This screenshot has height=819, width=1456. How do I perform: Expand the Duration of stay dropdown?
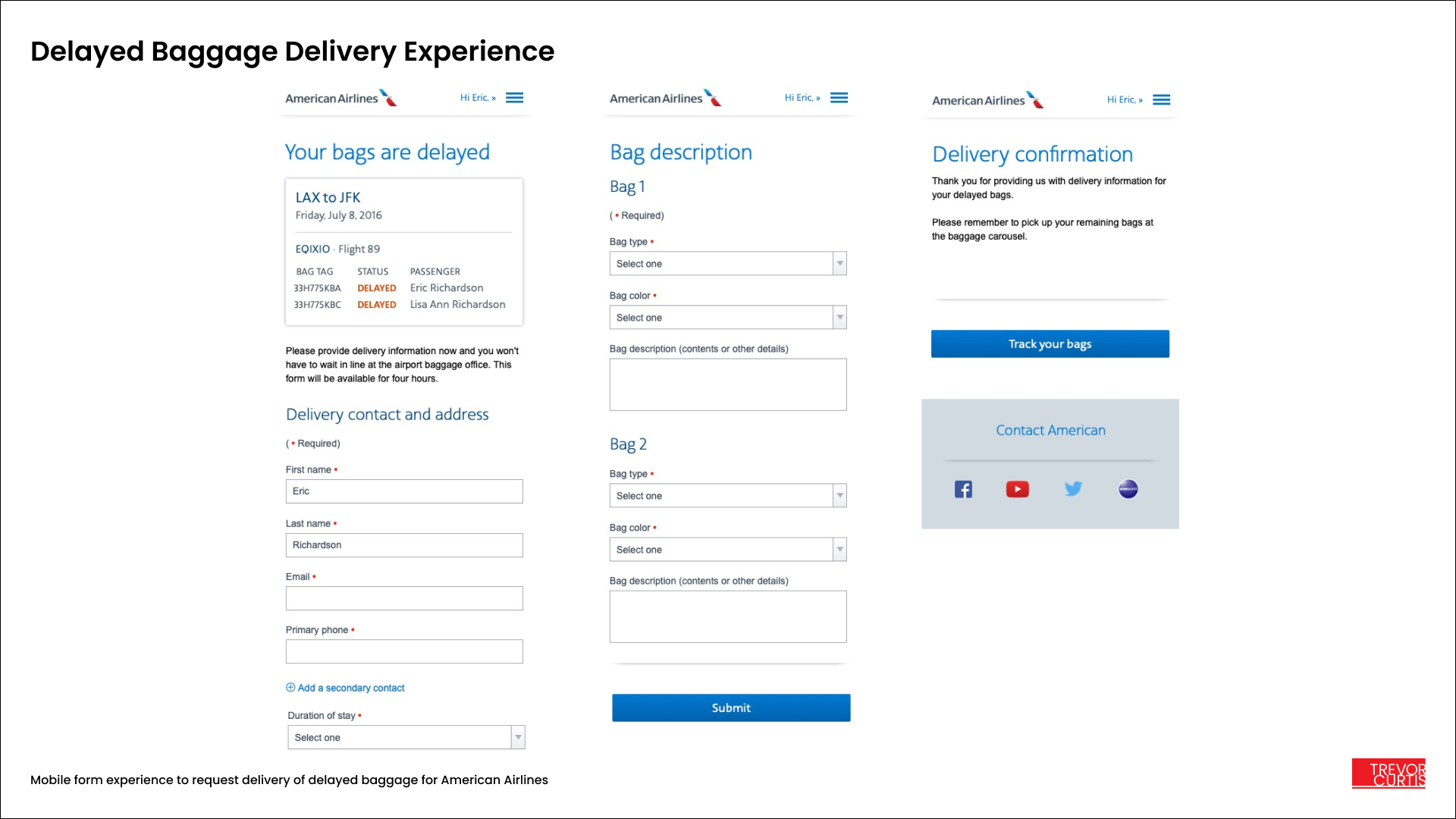click(x=406, y=738)
